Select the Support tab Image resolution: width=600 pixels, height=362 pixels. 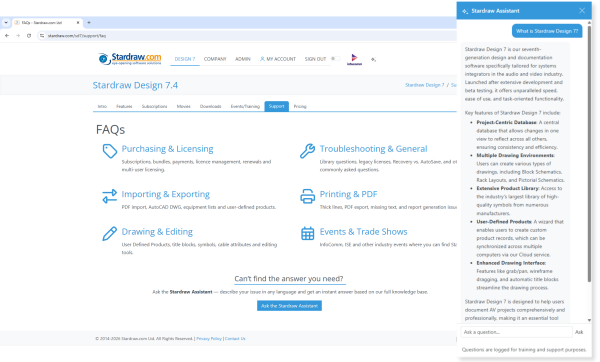[276, 106]
